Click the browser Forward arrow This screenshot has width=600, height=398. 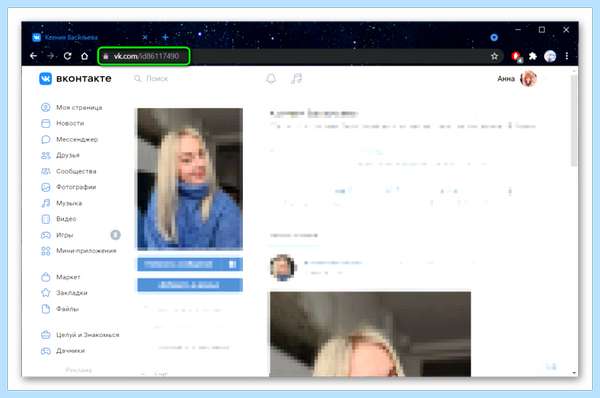[51, 56]
